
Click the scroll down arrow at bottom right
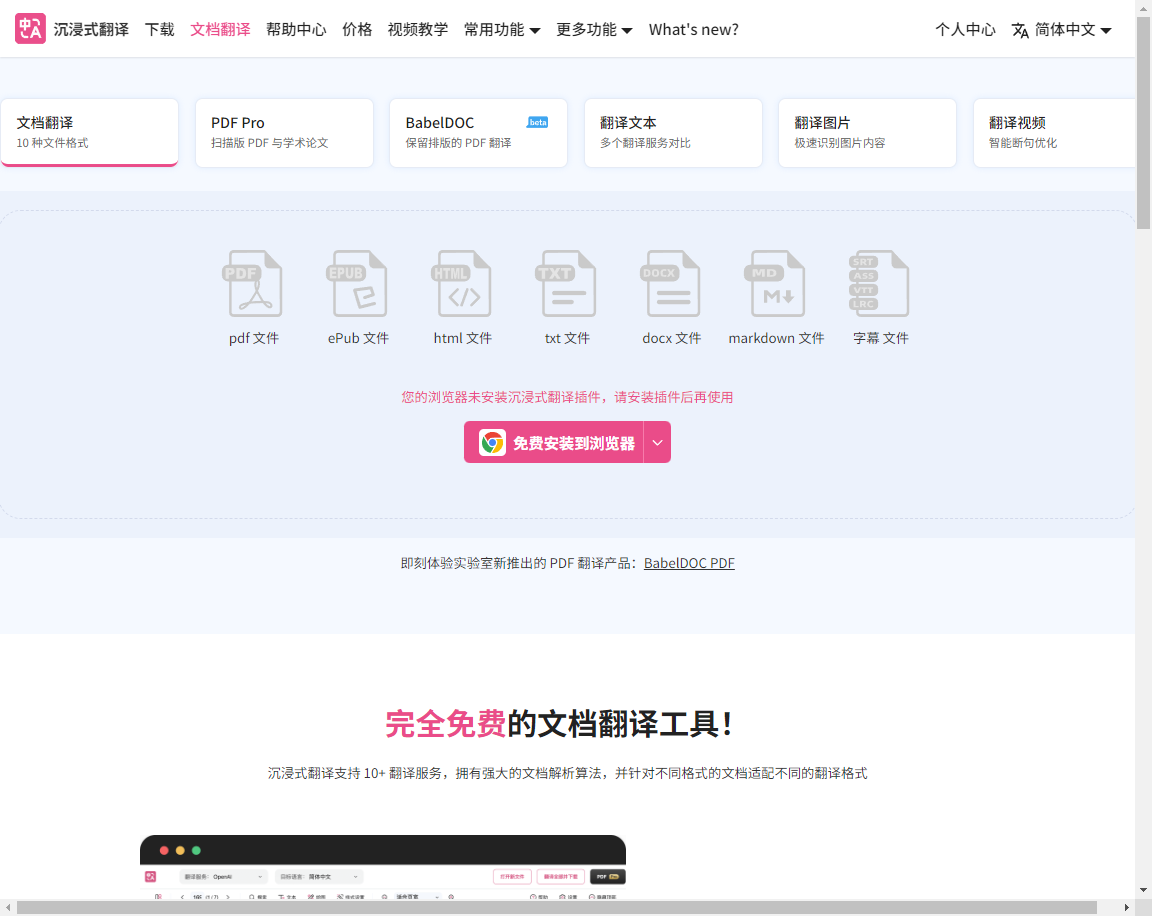(x=1143, y=890)
